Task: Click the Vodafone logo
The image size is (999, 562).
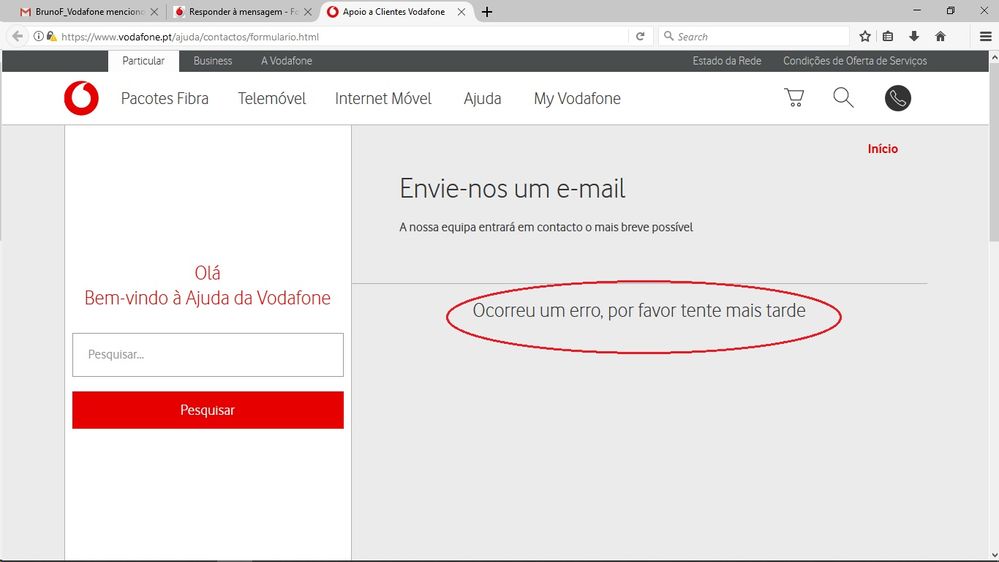Action: (x=81, y=98)
